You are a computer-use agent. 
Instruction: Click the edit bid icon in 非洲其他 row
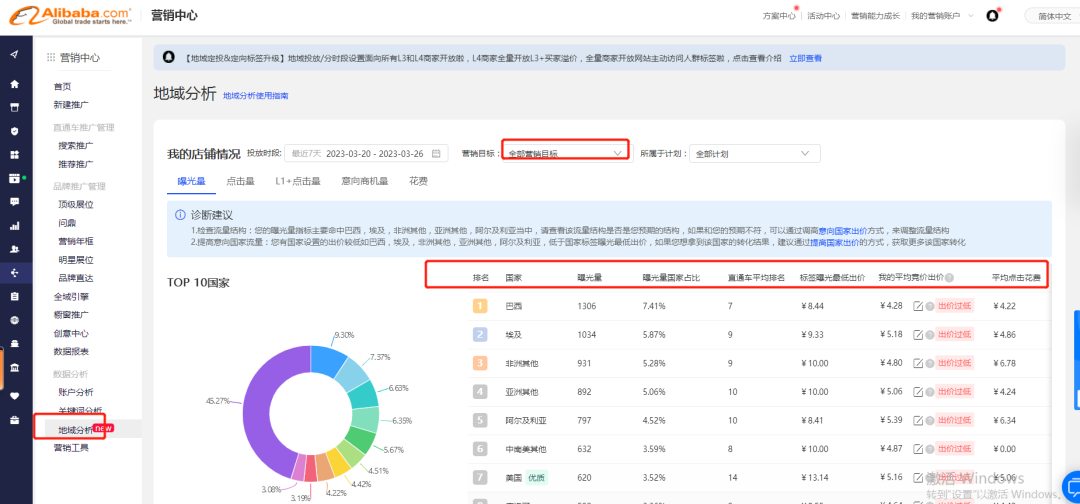click(917, 363)
